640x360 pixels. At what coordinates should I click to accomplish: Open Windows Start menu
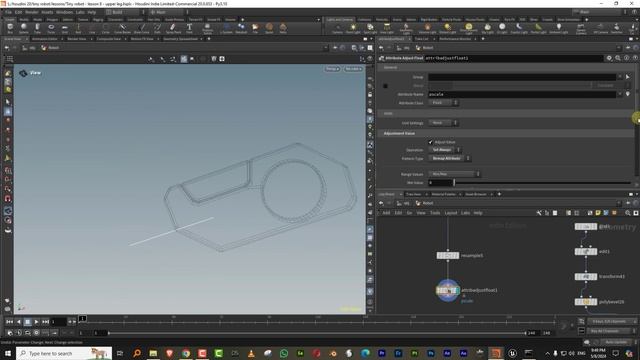pyautogui.click(x=7, y=353)
